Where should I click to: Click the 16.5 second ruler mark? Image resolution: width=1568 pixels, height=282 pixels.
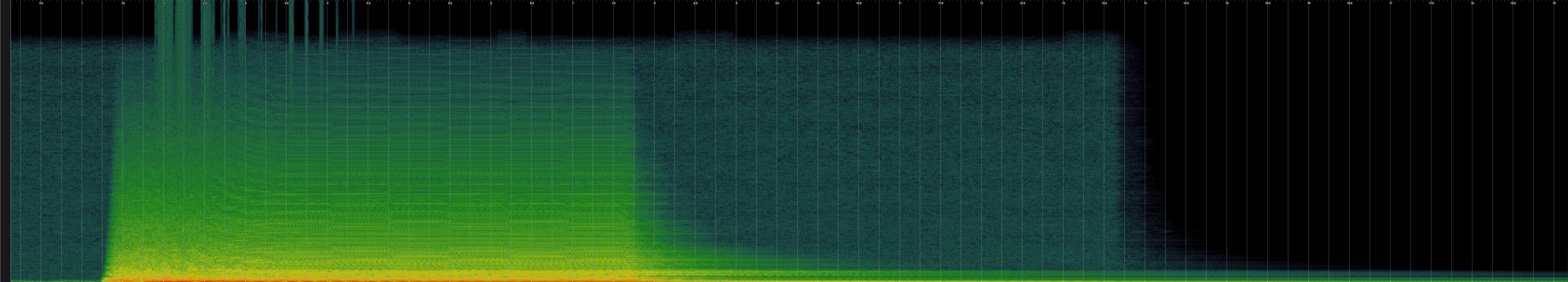click(x=1349, y=3)
